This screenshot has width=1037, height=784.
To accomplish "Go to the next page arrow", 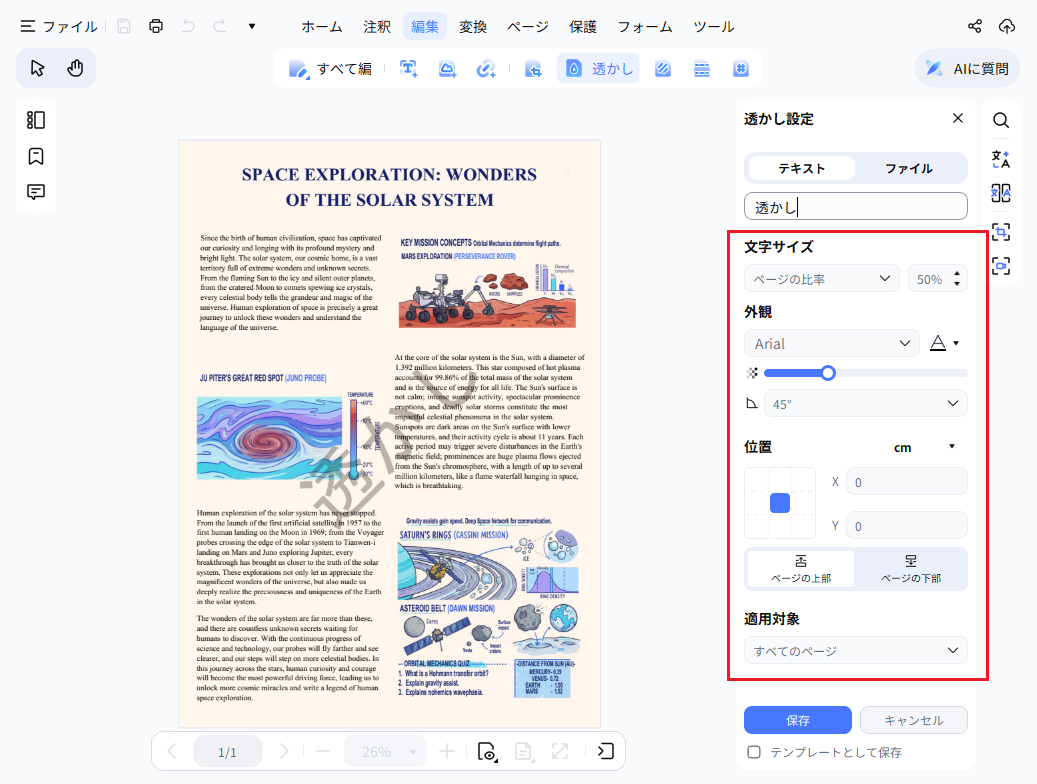I will [284, 752].
